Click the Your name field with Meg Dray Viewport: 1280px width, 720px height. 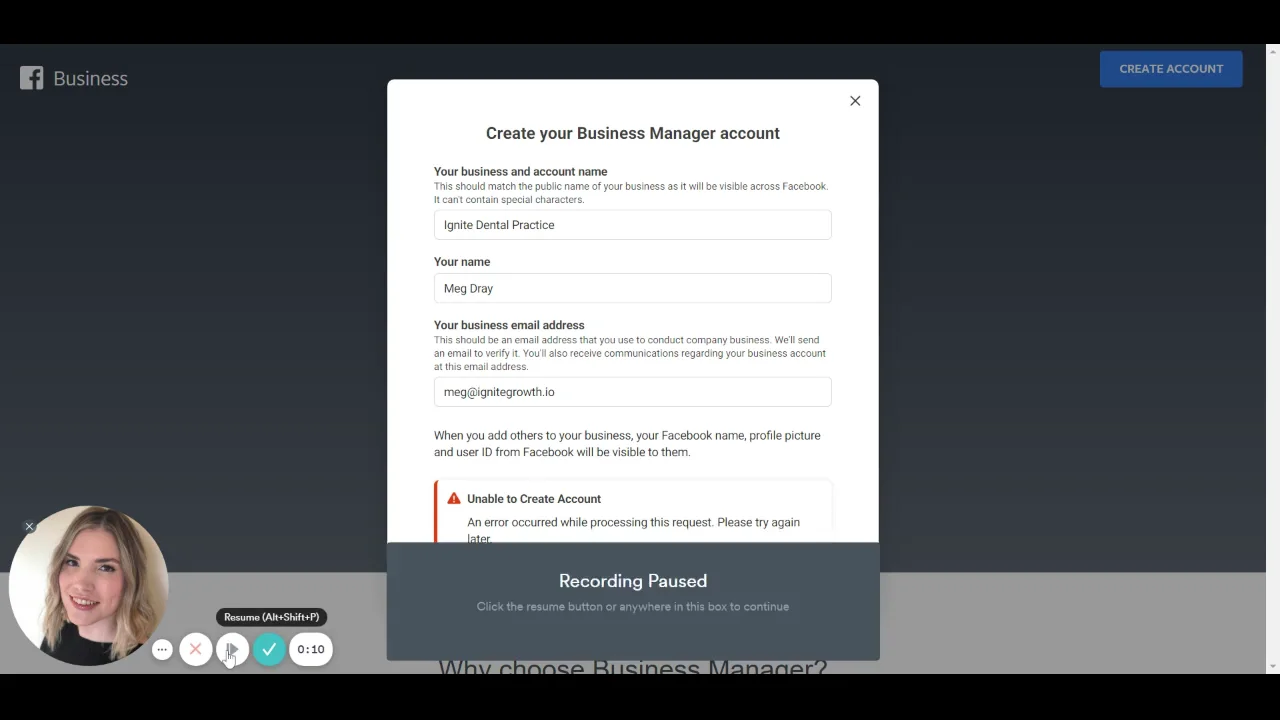click(x=632, y=288)
